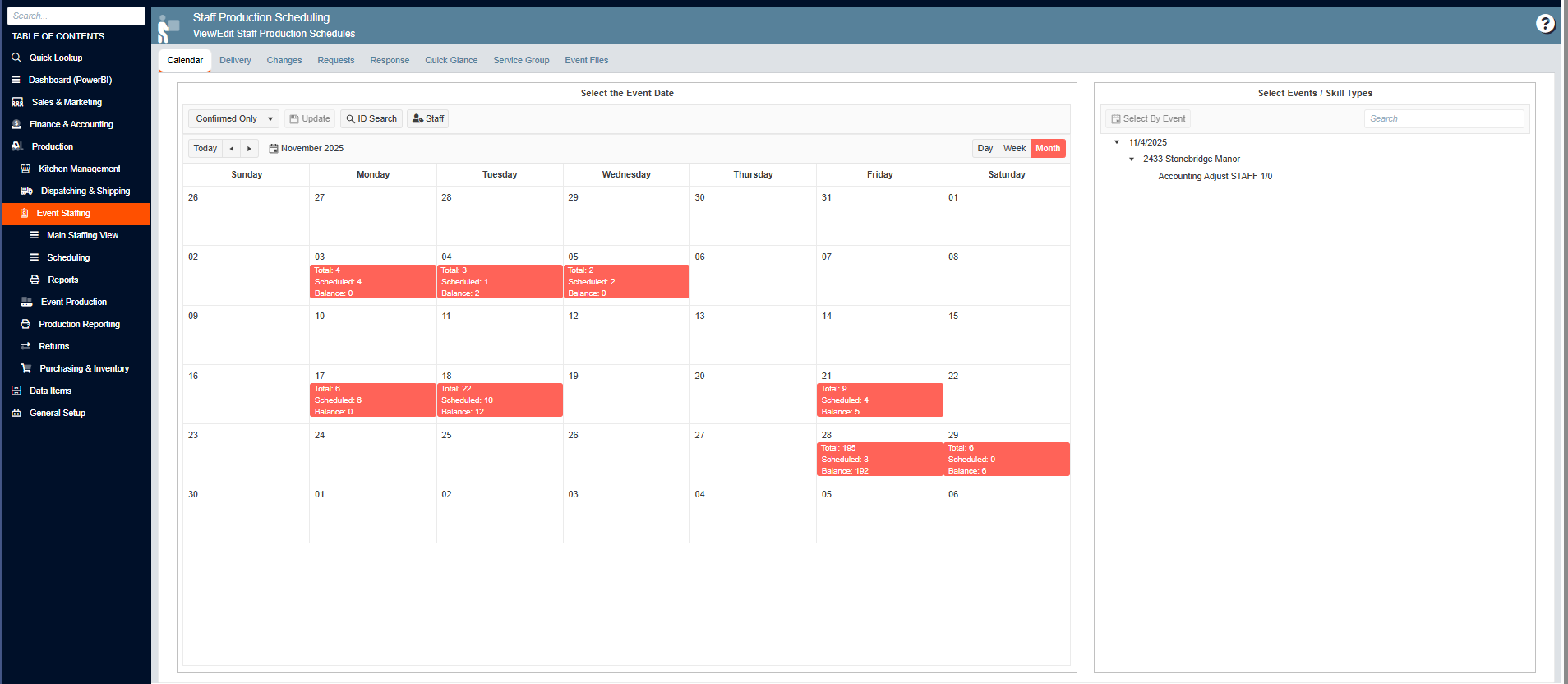Image resolution: width=1568 pixels, height=684 pixels.
Task: Click the calendar icon beside November 2025
Action: tap(274, 149)
